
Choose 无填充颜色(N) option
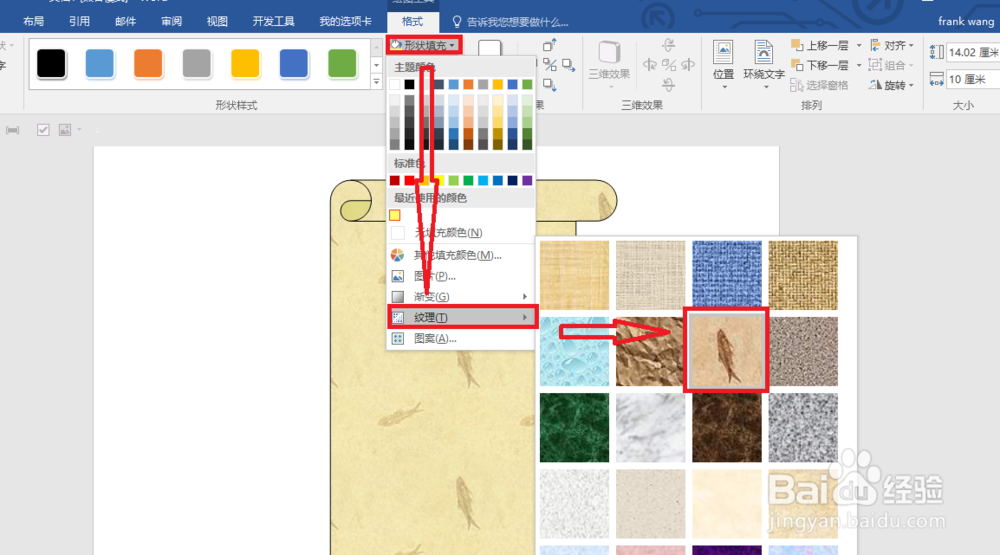click(460, 233)
